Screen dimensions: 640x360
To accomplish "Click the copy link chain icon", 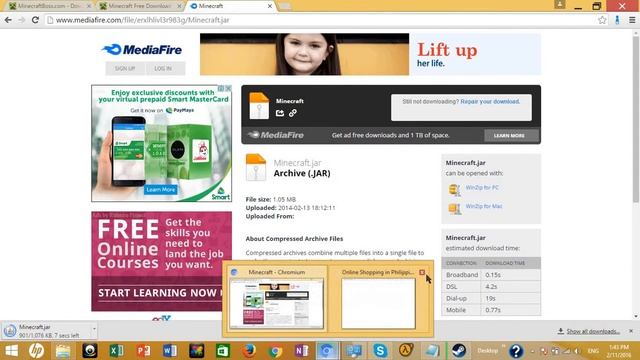I will coord(293,113).
